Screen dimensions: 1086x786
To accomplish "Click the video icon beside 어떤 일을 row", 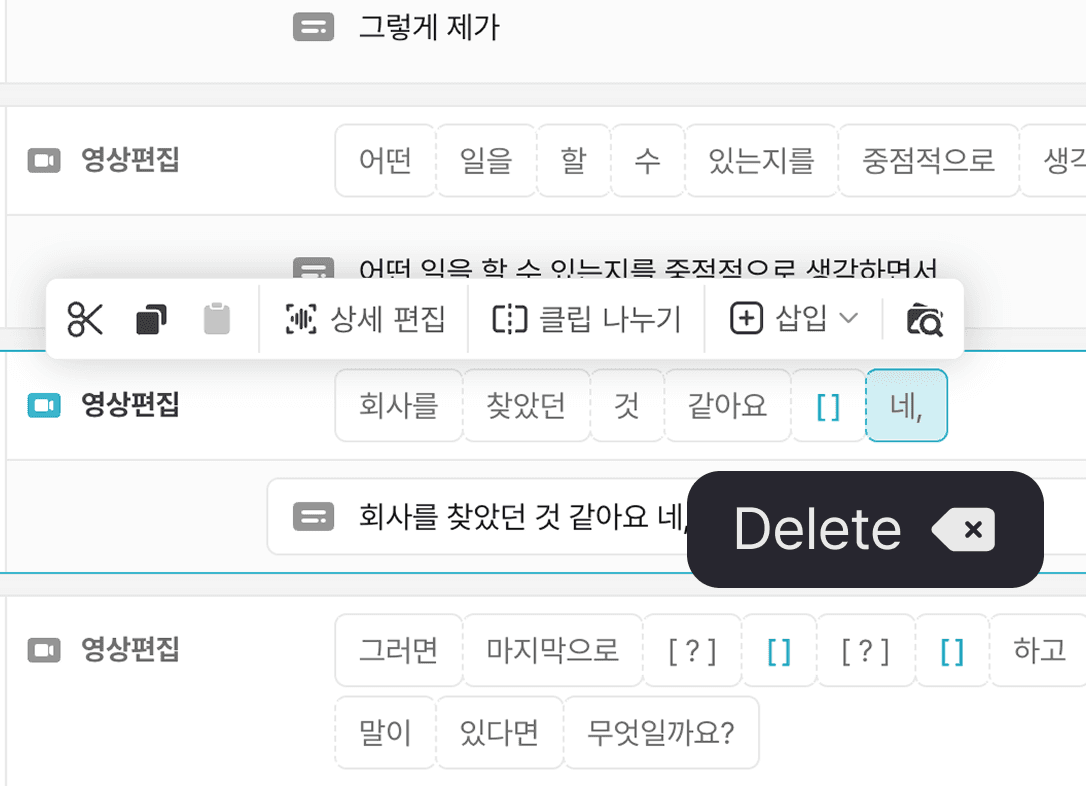I will tap(44, 161).
